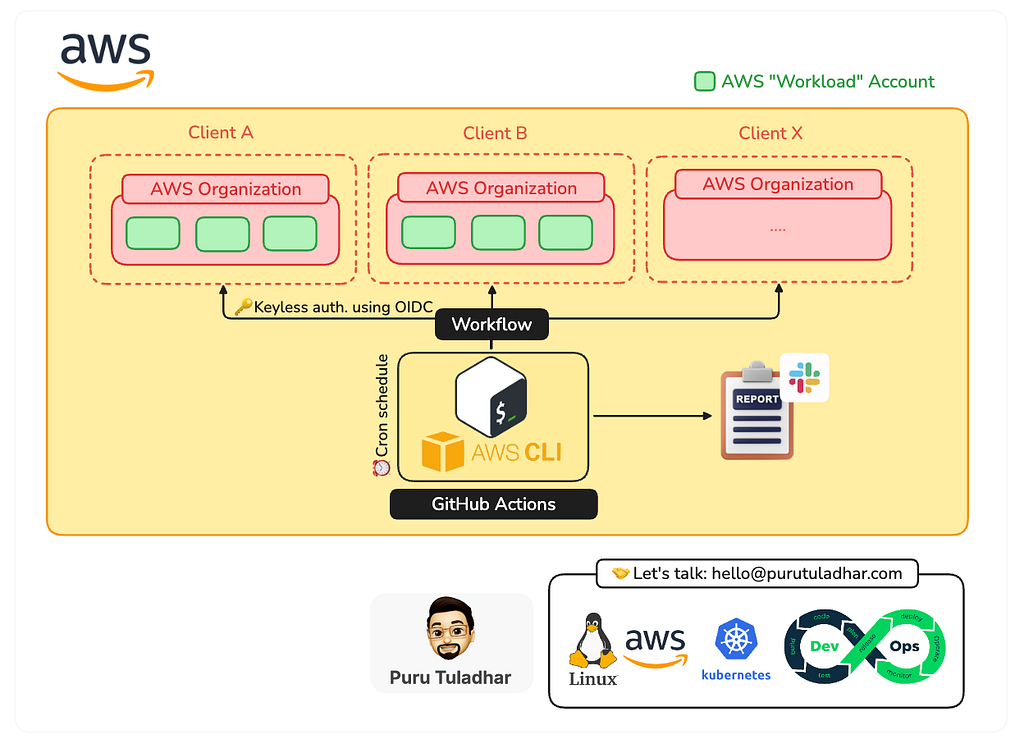Click the terminal shell hexagon icon
This screenshot has width=1024, height=747.
tap(491, 397)
